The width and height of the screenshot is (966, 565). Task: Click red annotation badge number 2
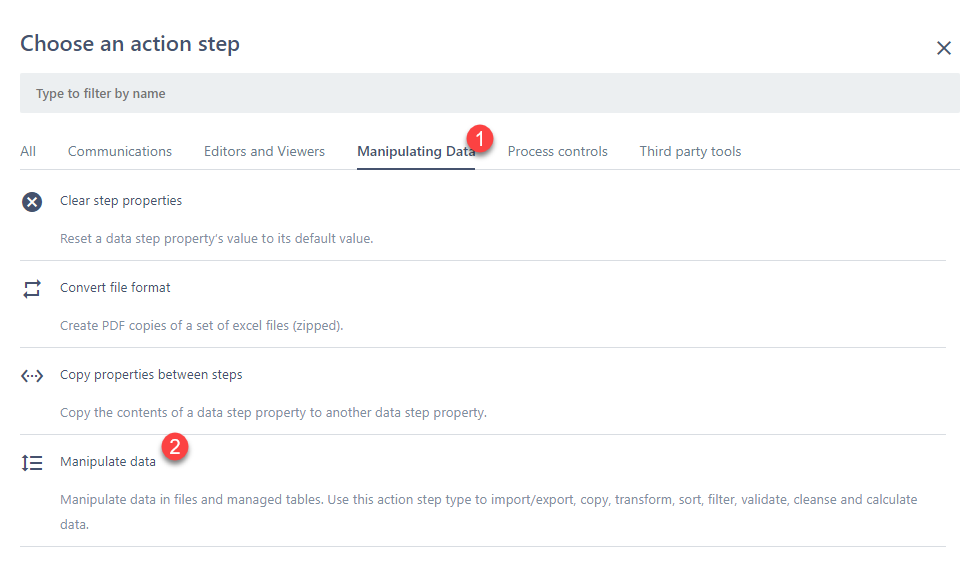[x=174, y=447]
